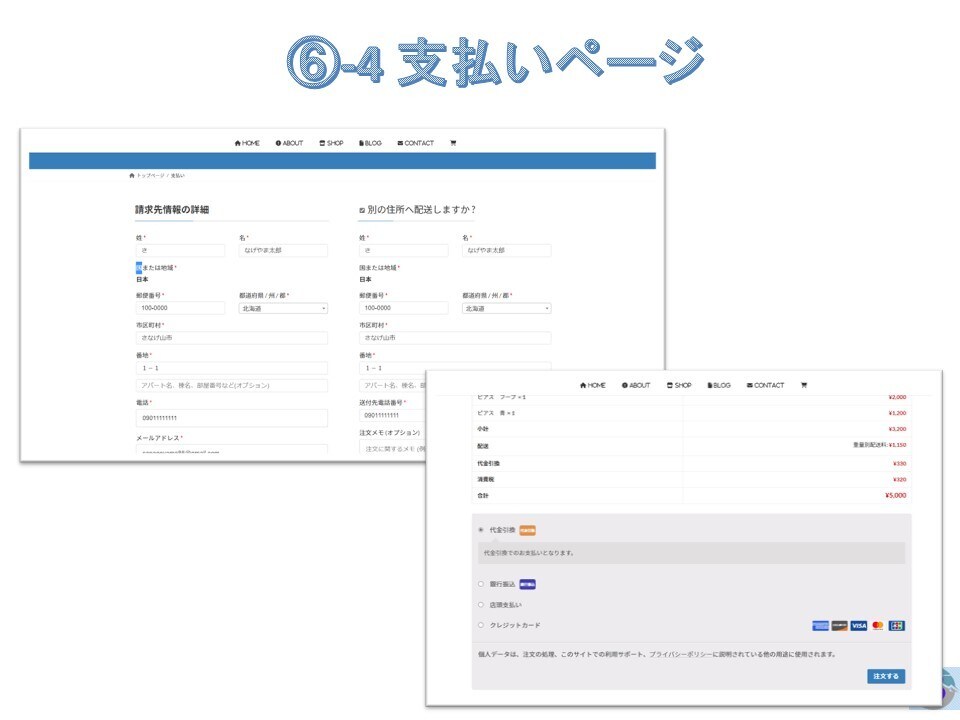
Task: Click the billing 名 input field
Action: point(283,250)
